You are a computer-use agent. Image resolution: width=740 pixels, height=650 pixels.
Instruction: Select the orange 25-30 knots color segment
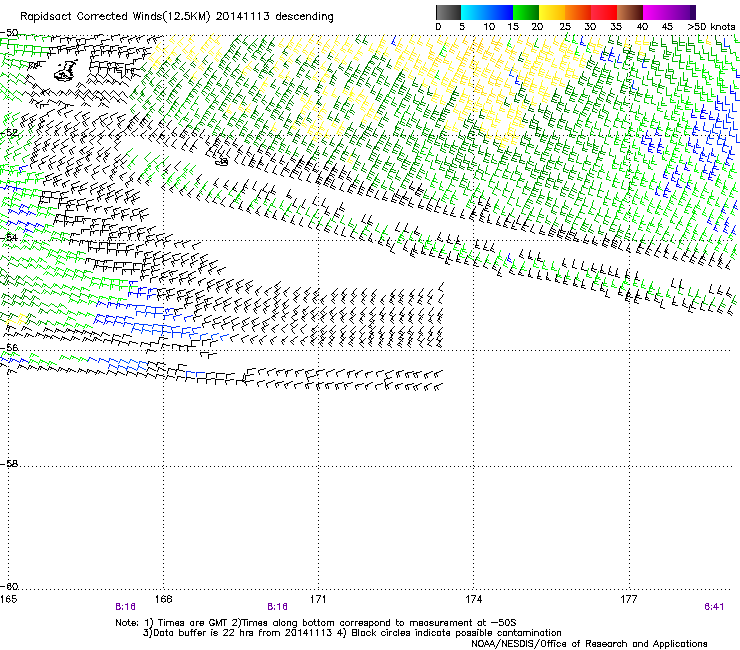point(578,12)
